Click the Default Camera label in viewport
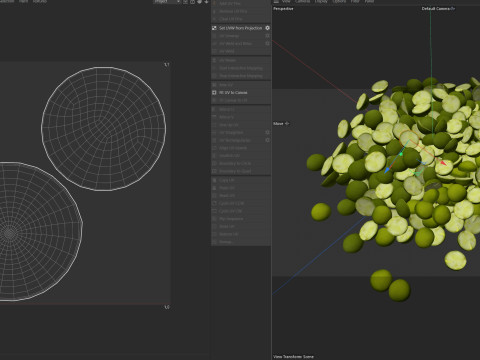480x360 pixels. [x=435, y=9]
